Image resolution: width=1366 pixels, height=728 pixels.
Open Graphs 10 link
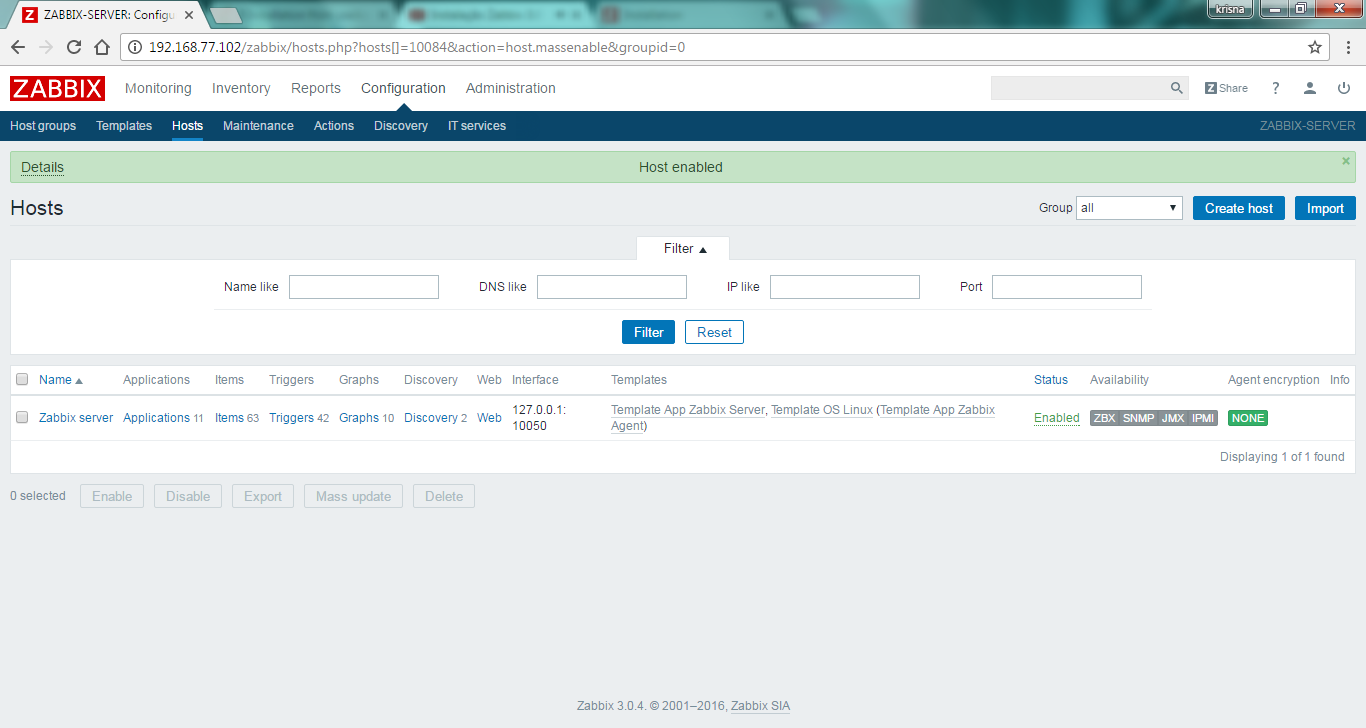click(359, 418)
